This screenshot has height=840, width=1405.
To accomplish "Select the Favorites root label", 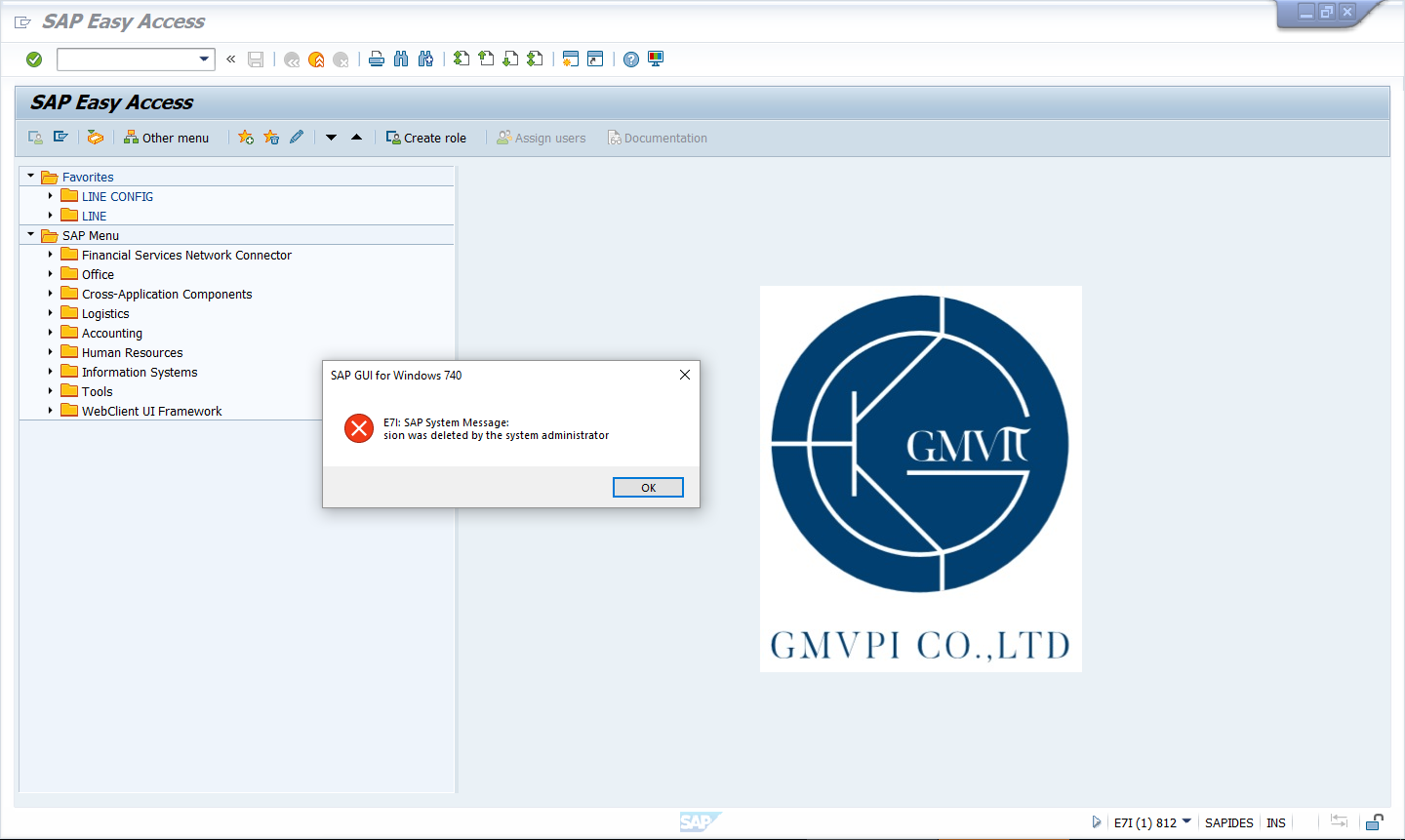I will click(x=88, y=178).
